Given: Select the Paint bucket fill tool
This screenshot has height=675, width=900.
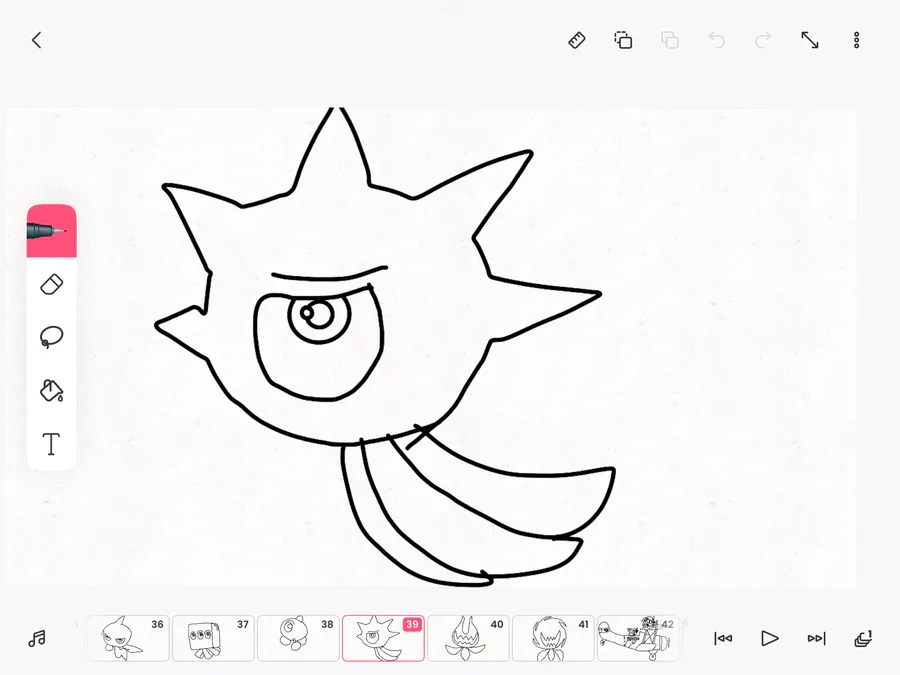Looking at the screenshot, I should pyautogui.click(x=52, y=390).
